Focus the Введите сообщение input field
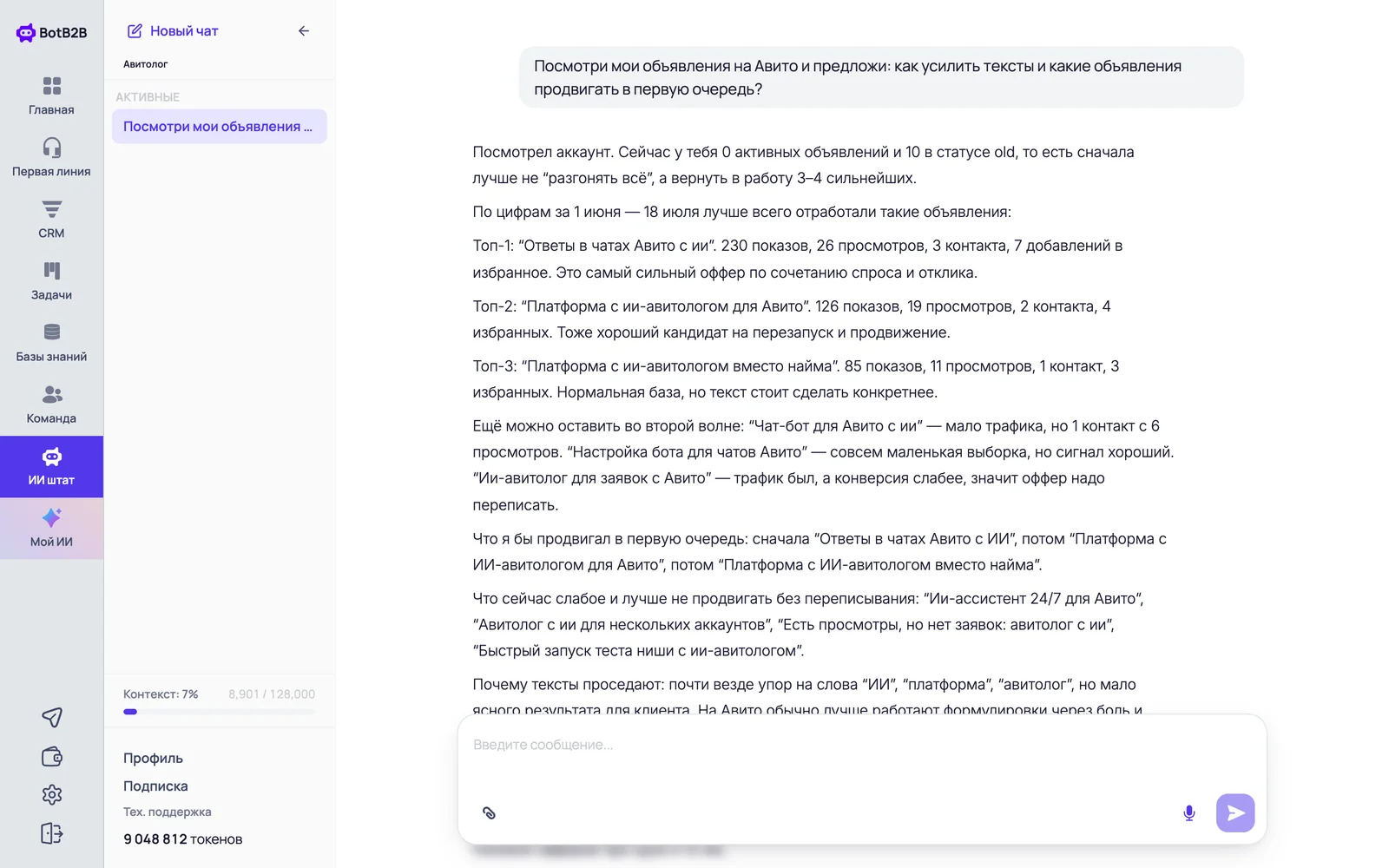 pos(862,745)
